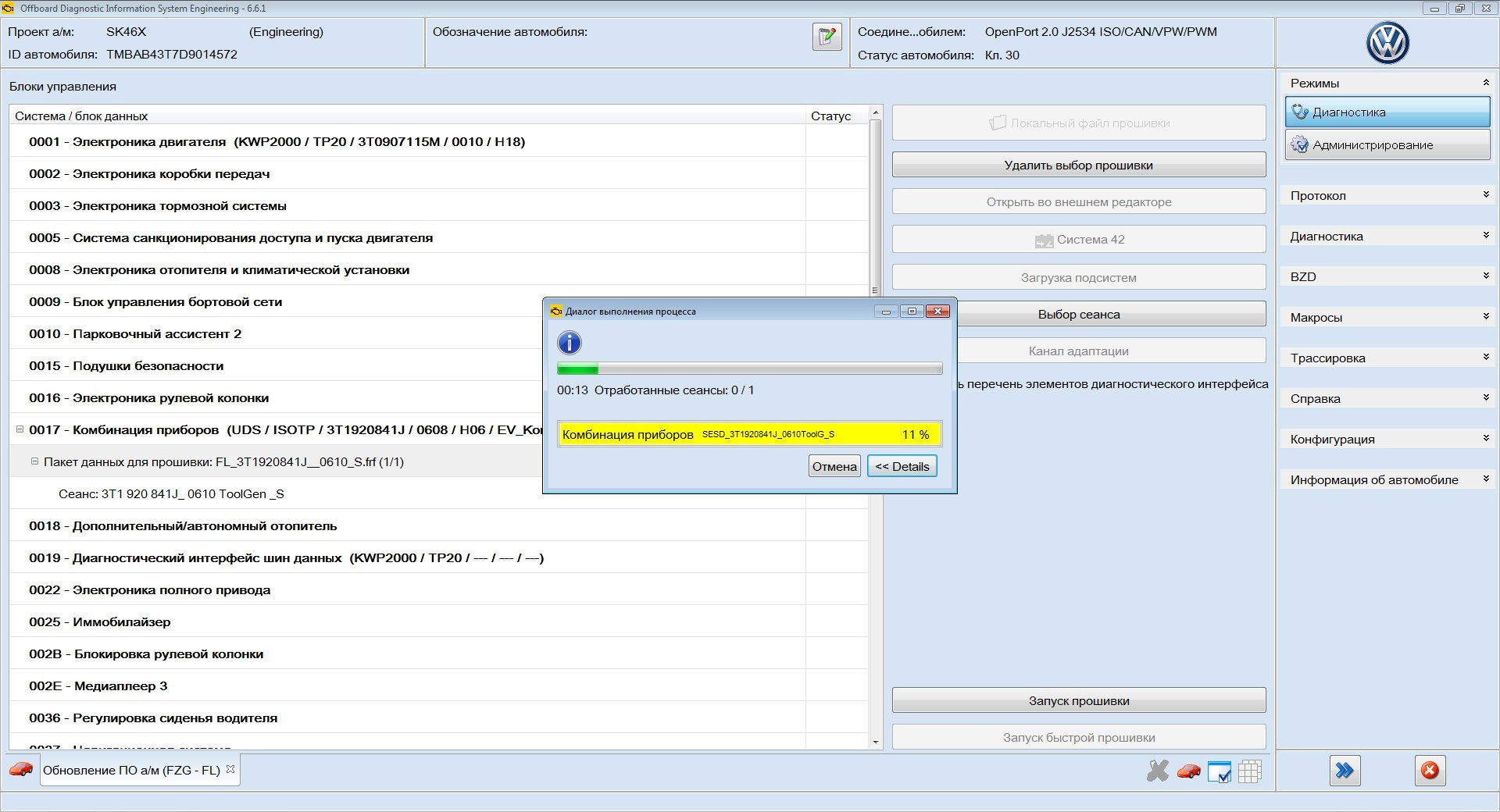Click the grid icon in bottom toolbar
The image size is (1500, 812).
pos(1249,771)
